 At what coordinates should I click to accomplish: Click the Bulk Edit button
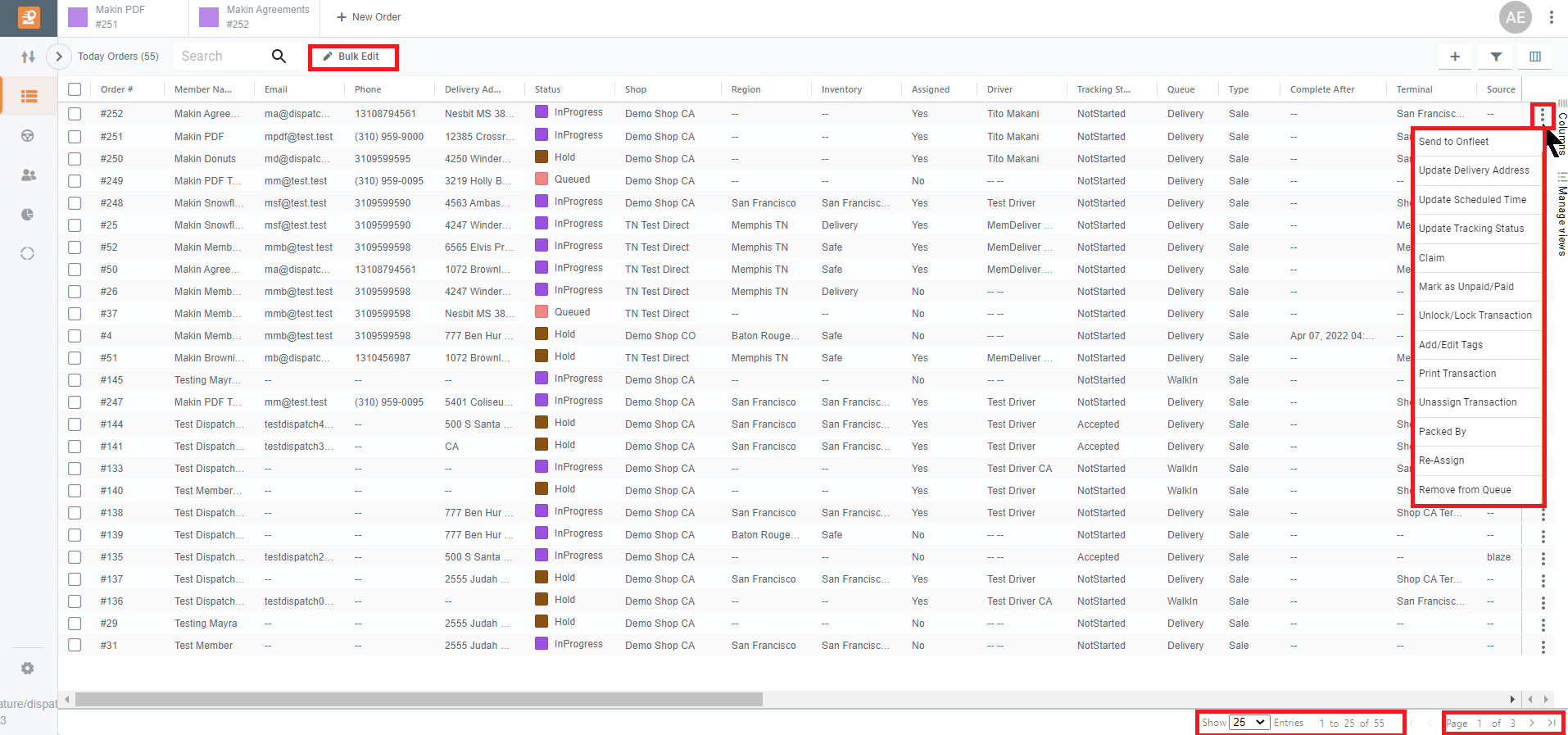[x=353, y=57]
